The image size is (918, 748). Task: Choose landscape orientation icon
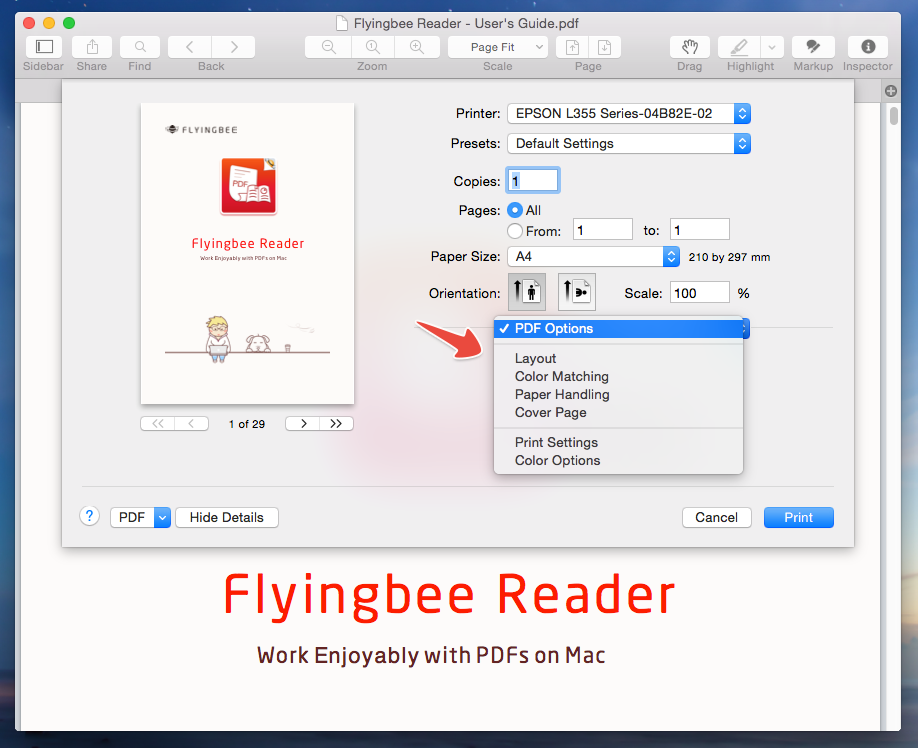tap(577, 291)
